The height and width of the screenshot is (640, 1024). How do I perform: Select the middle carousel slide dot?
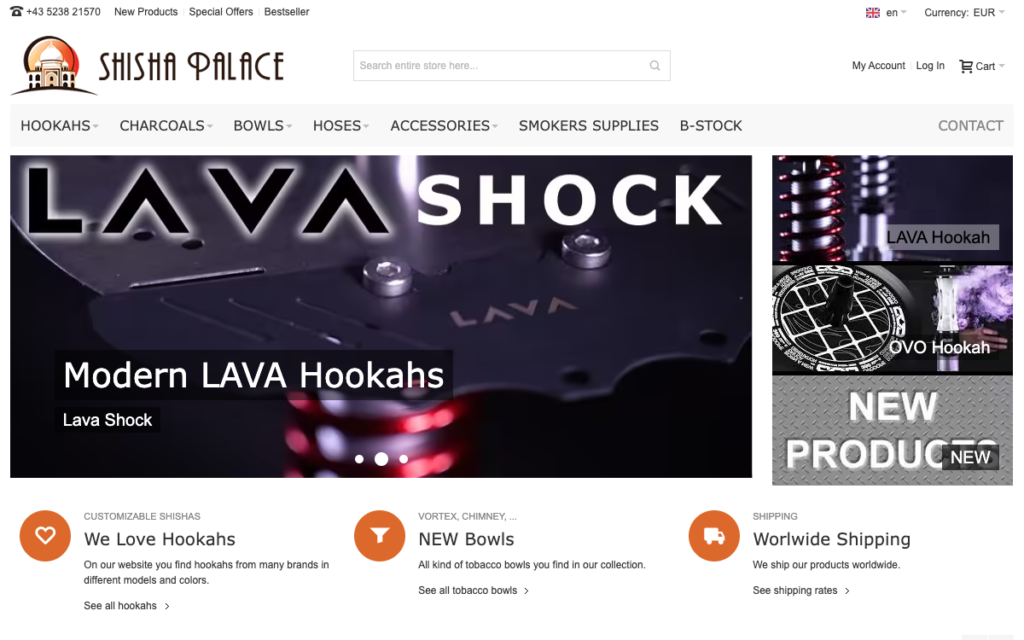coord(381,459)
